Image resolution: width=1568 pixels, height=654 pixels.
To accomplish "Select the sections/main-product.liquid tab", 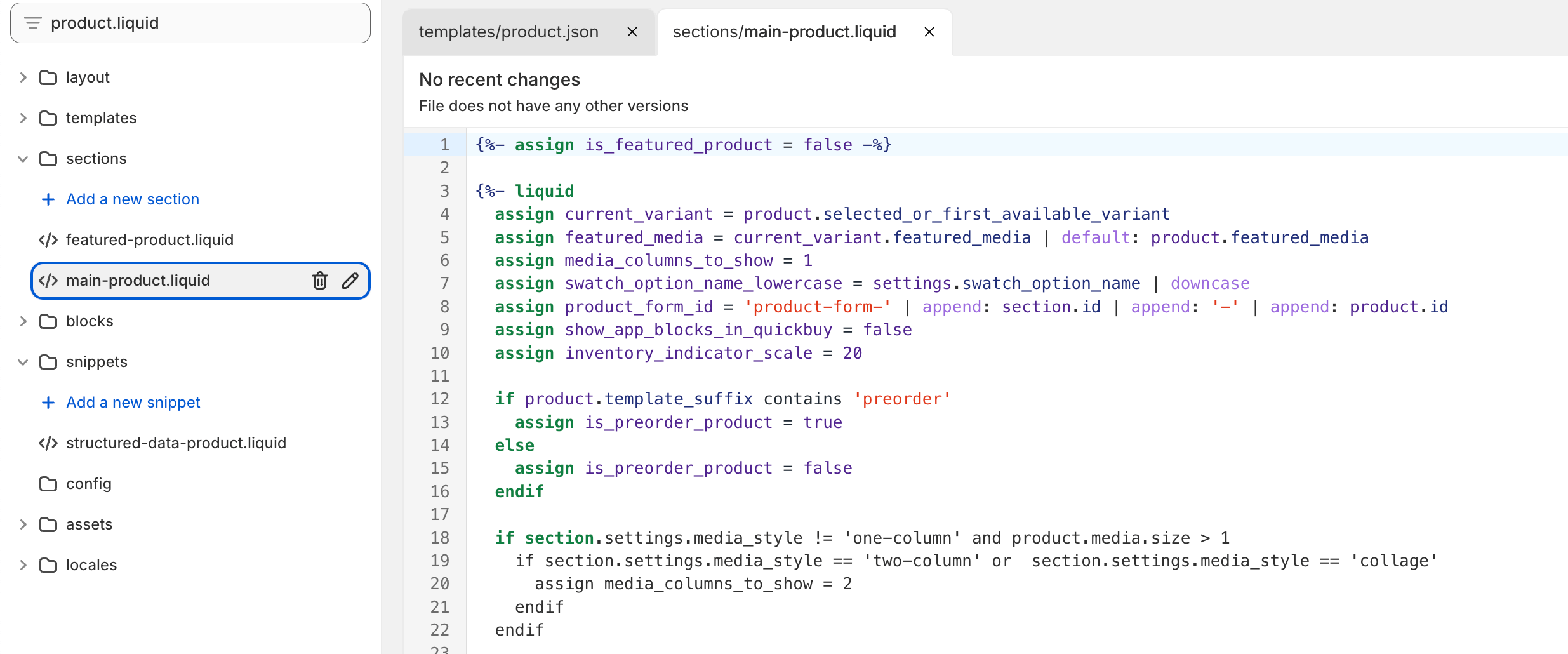I will (x=783, y=32).
